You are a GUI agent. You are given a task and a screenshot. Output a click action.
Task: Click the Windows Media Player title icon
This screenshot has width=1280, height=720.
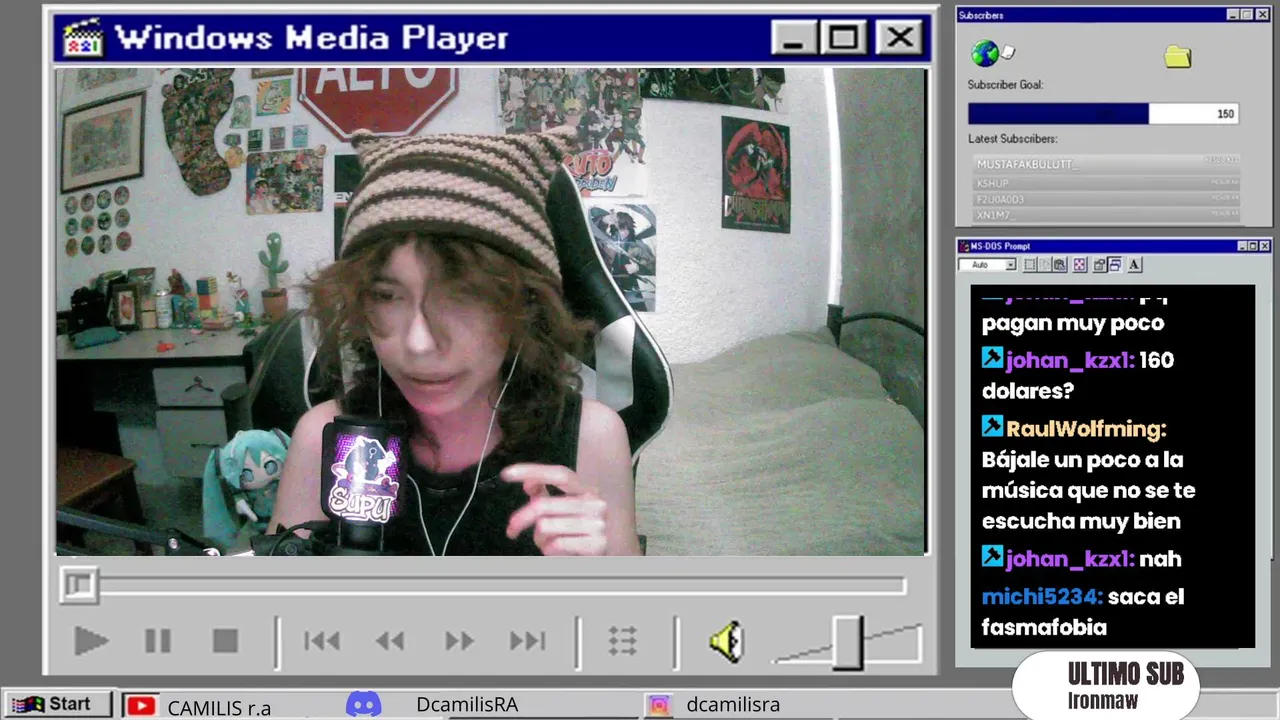83,38
